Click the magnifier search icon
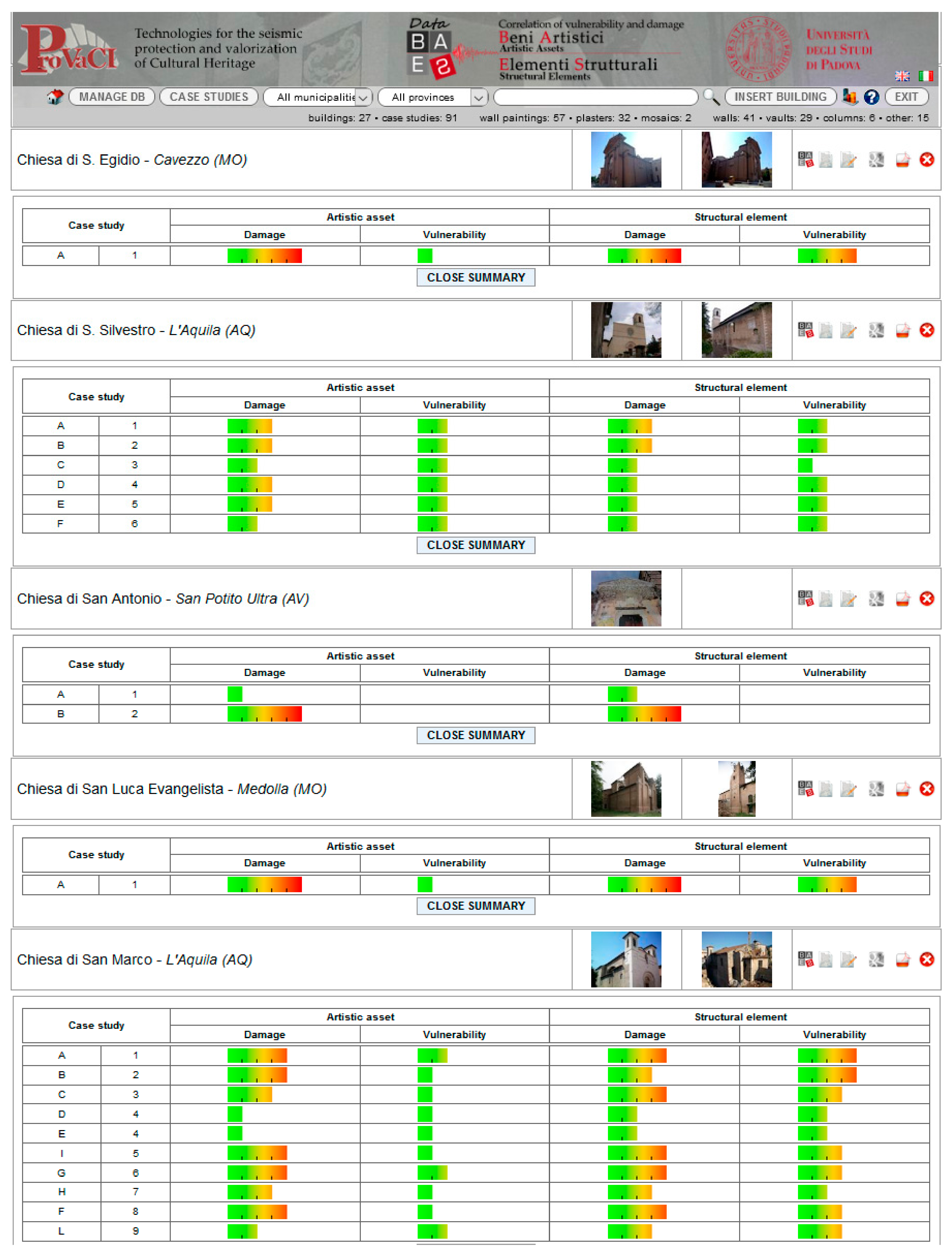The width and height of the screenshot is (952, 1259). point(711,97)
